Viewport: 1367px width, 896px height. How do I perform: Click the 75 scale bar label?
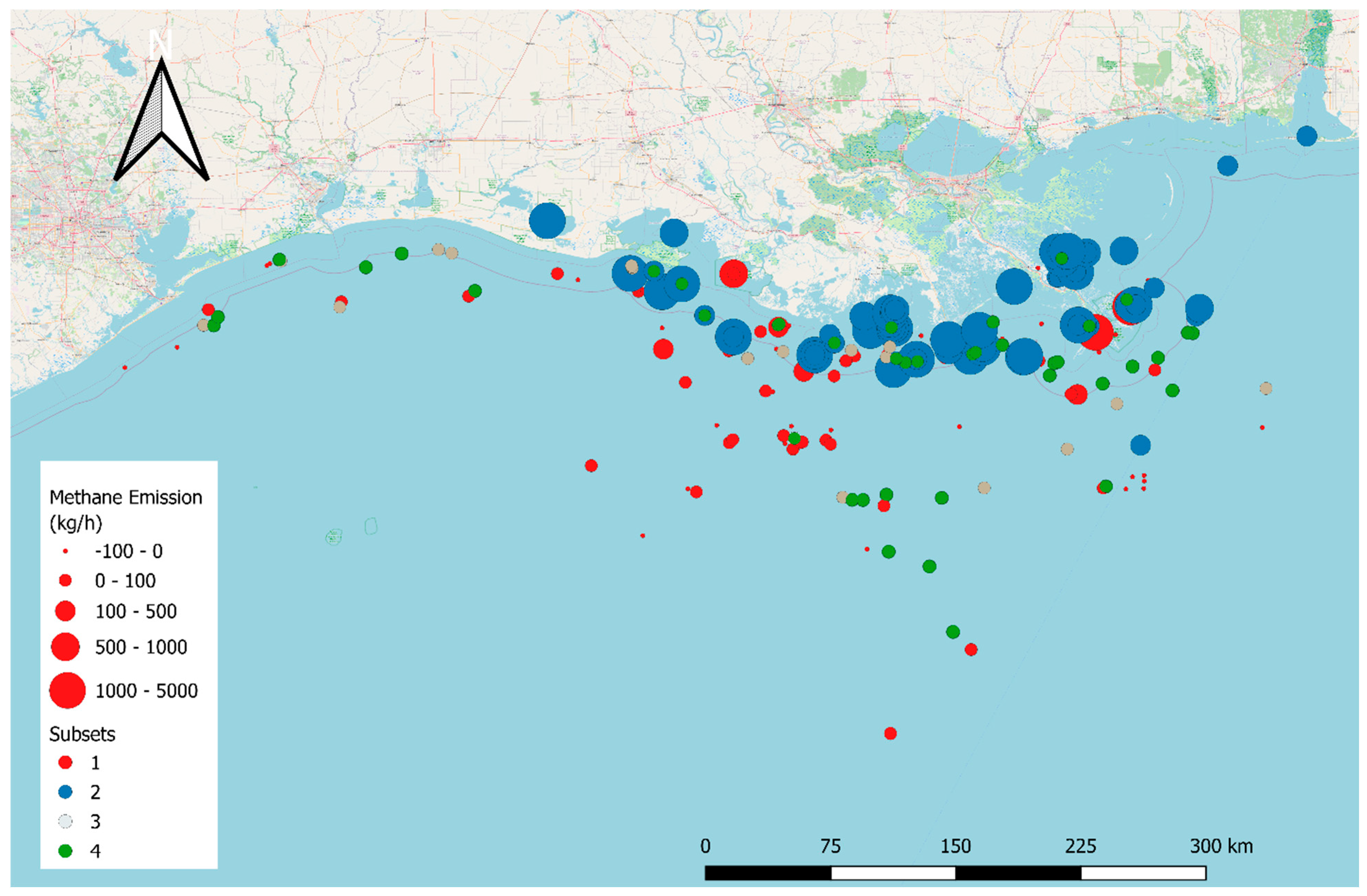coord(830,846)
